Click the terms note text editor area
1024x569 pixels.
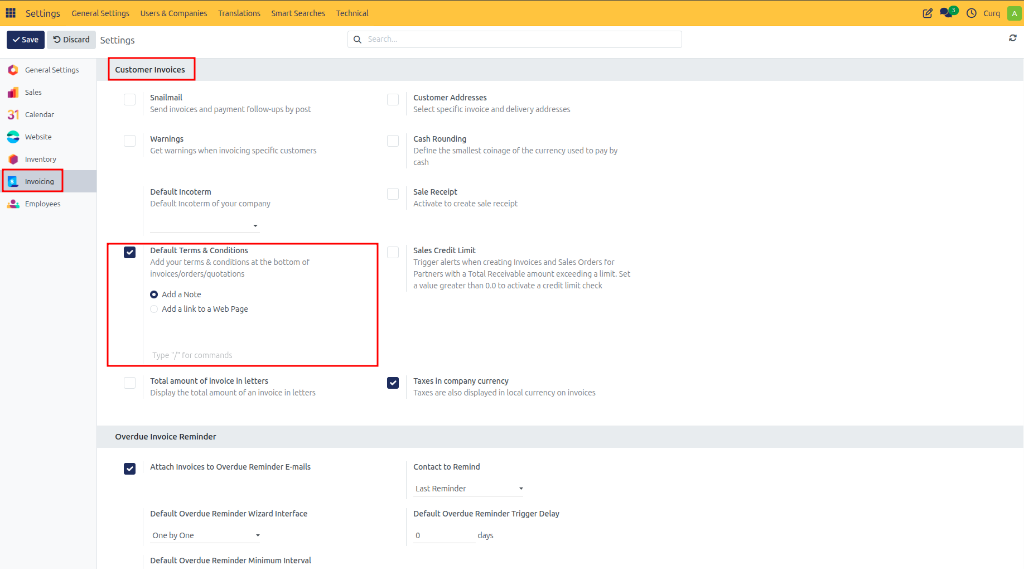pyautogui.click(x=261, y=355)
